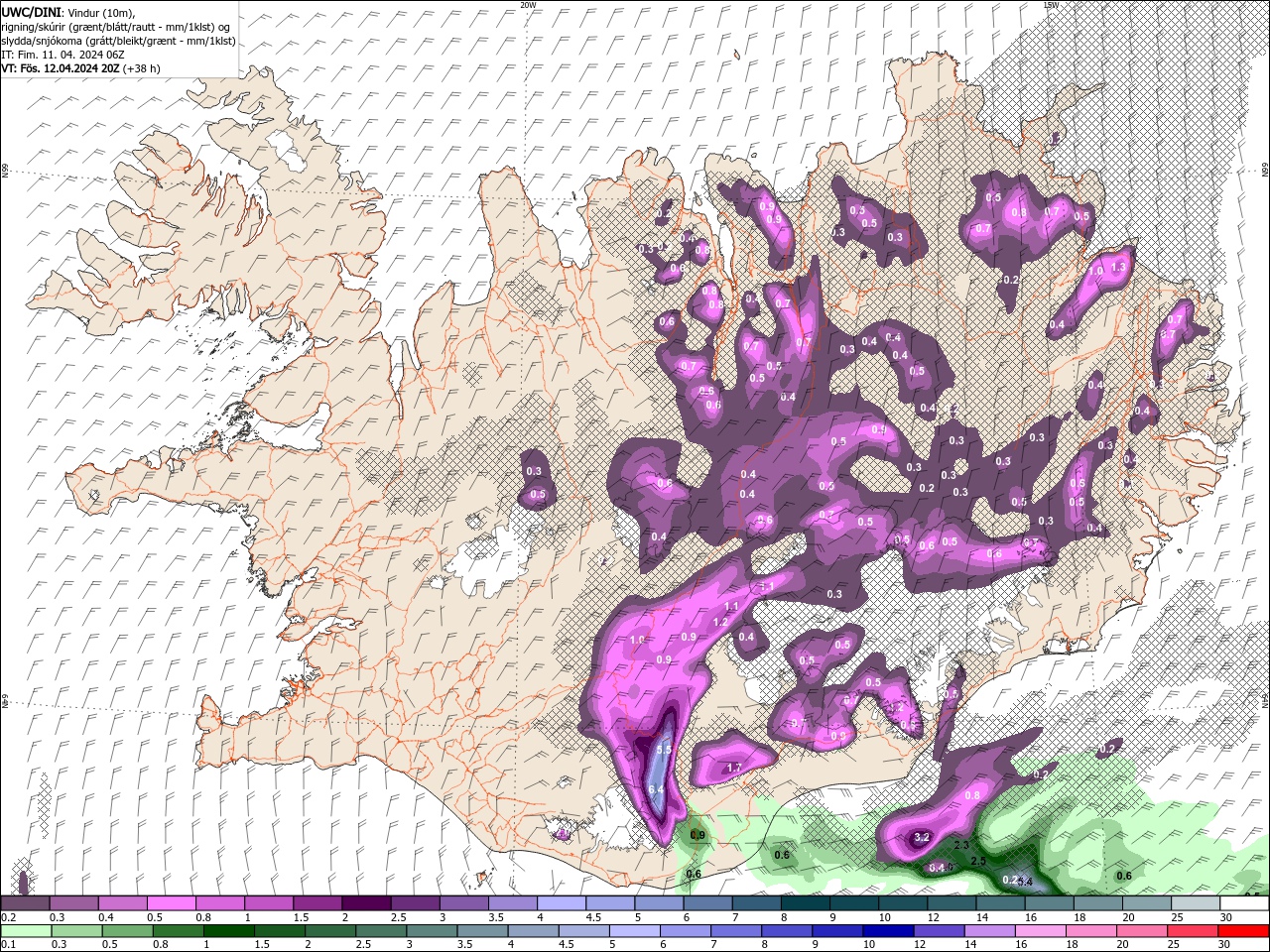1270x952 pixels.
Task: Click the '25' label under the upper legend row
Action: click(1176, 917)
